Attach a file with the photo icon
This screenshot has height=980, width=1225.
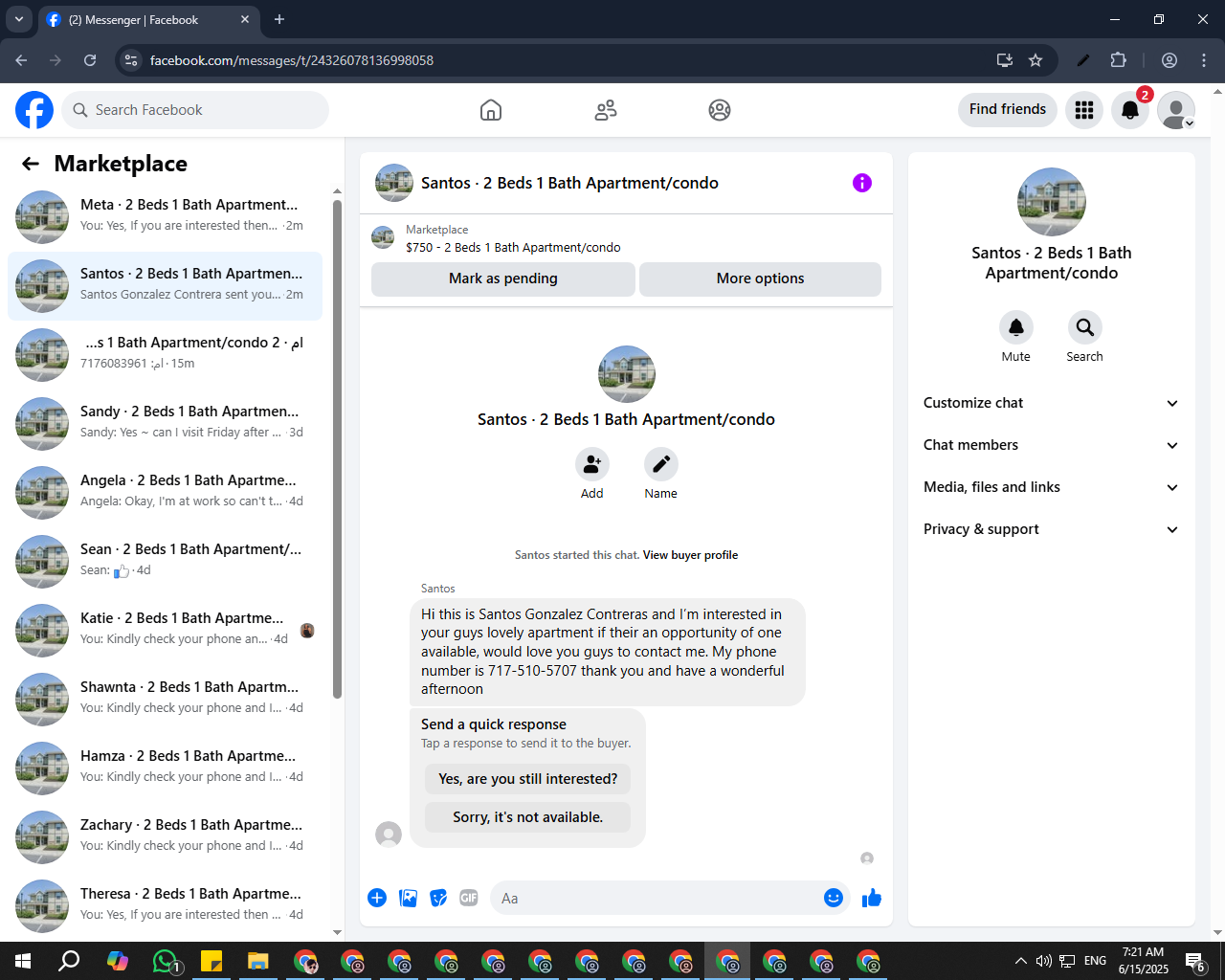click(x=408, y=898)
